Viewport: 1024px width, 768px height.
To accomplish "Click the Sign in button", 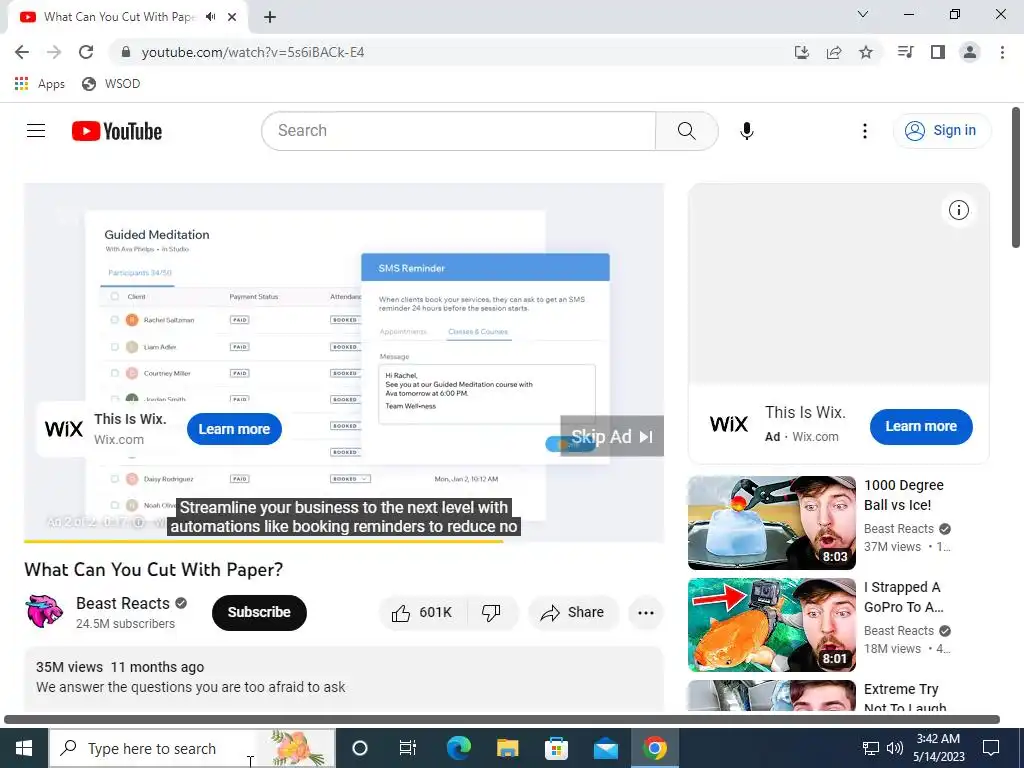I will click(942, 131).
